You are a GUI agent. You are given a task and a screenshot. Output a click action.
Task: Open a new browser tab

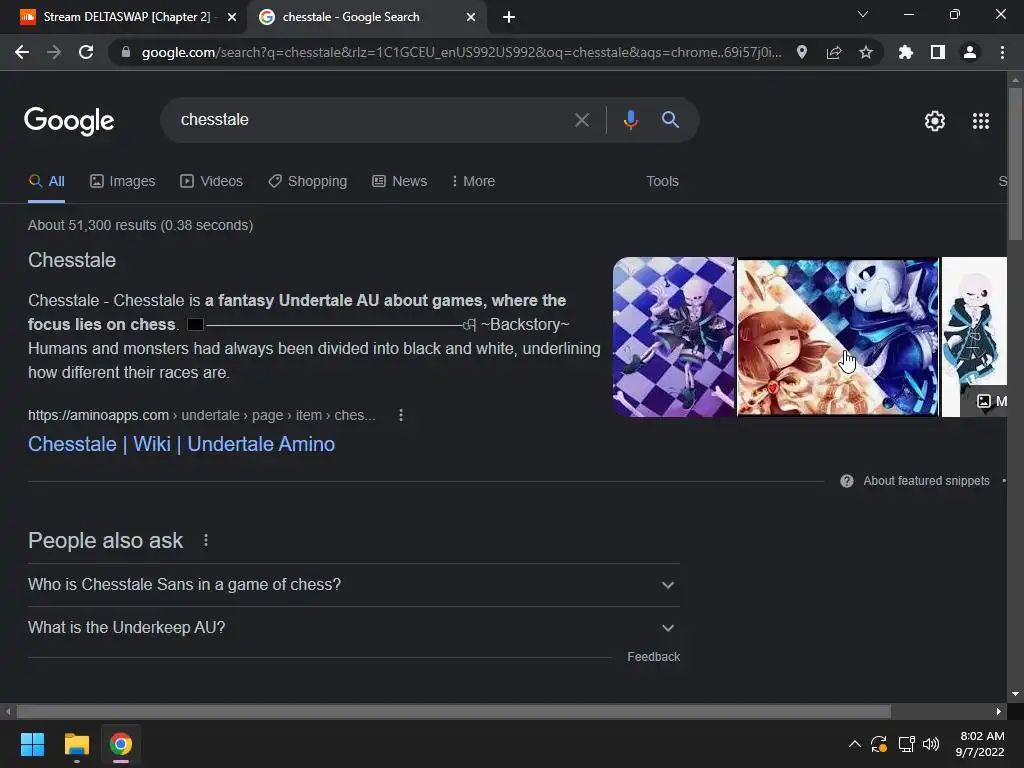(509, 17)
